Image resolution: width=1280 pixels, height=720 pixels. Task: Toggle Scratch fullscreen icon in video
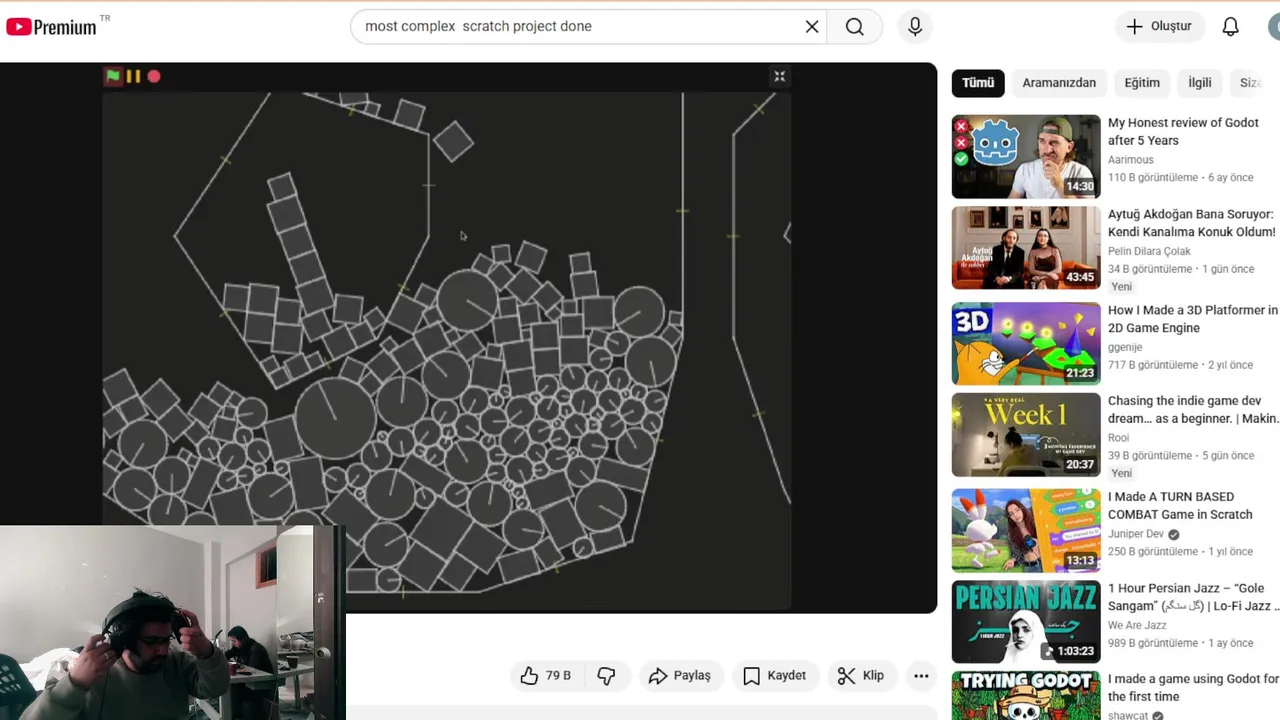pos(779,76)
